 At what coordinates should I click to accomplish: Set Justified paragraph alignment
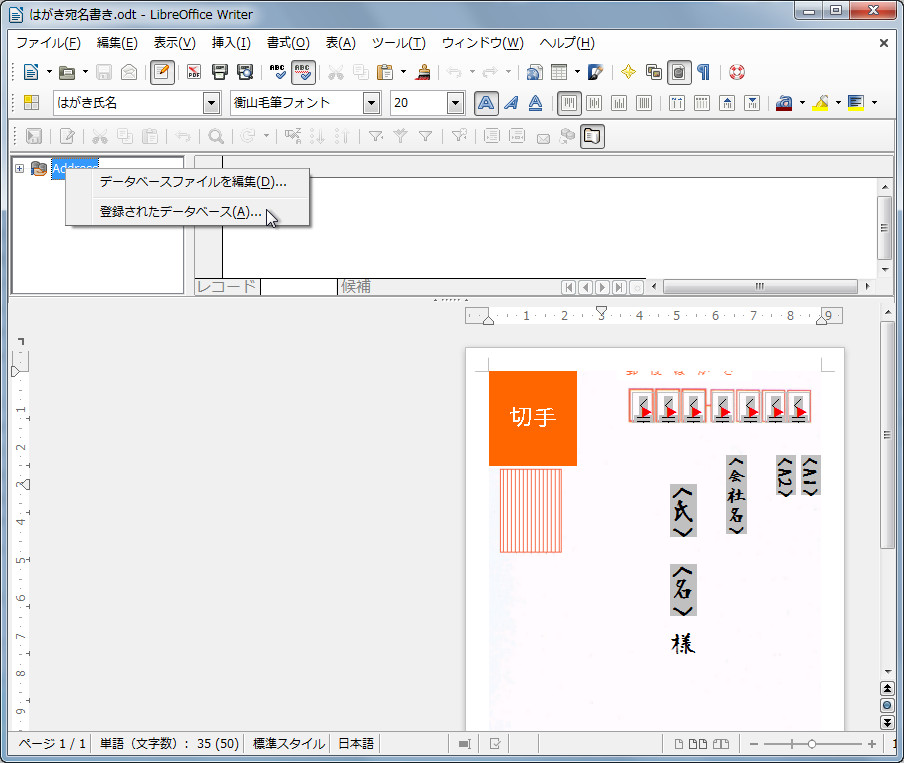pyautogui.click(x=644, y=103)
